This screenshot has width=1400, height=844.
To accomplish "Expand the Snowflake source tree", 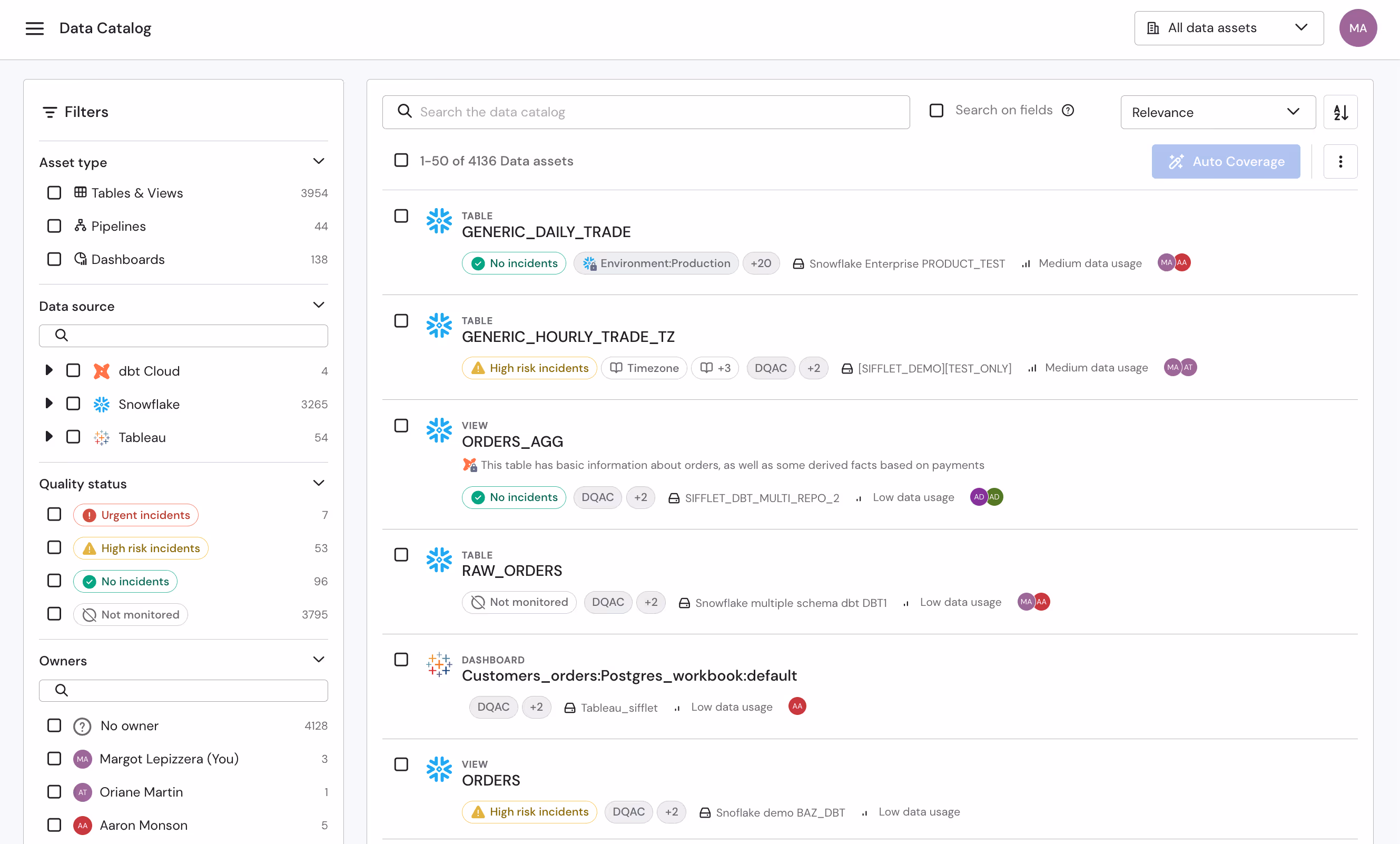I will (49, 404).
